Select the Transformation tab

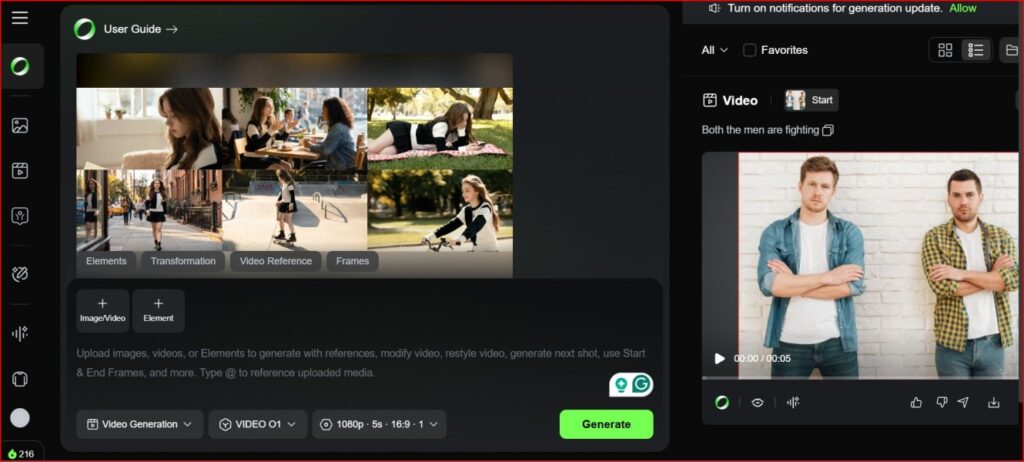click(x=183, y=261)
